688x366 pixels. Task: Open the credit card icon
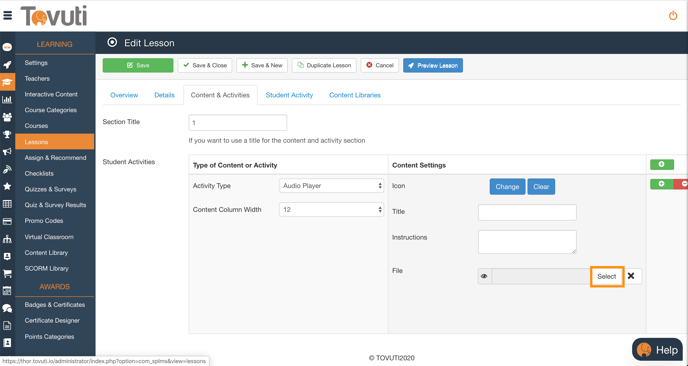coord(7,221)
